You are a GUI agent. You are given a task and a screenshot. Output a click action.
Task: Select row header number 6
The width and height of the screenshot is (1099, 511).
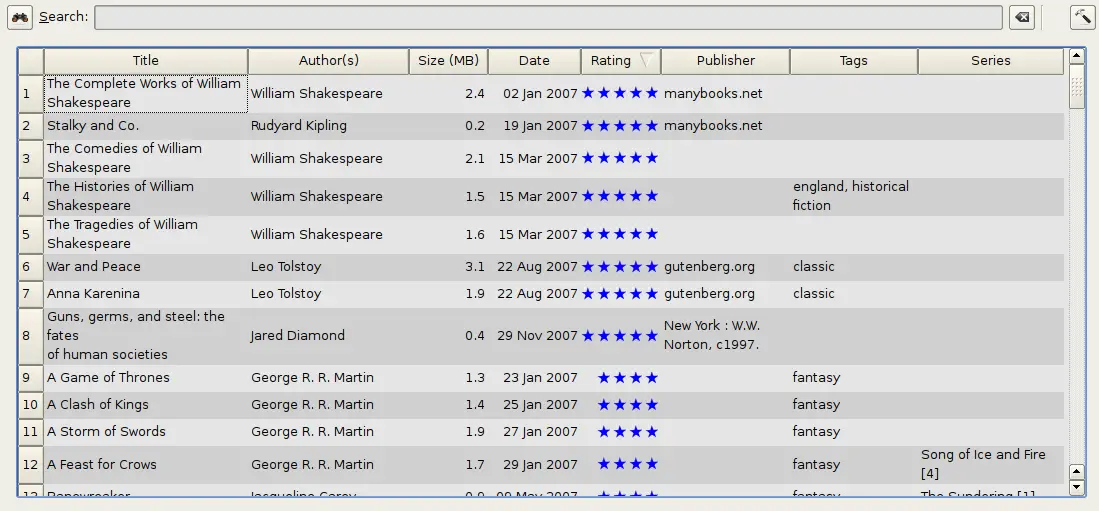(31, 267)
